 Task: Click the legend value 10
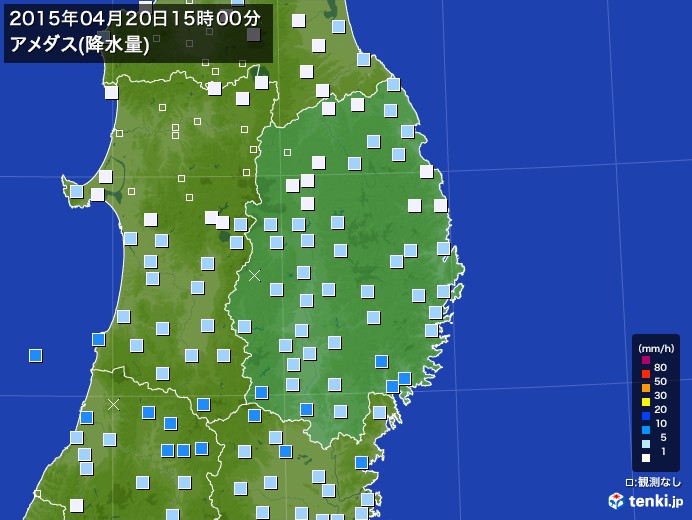[661, 424]
